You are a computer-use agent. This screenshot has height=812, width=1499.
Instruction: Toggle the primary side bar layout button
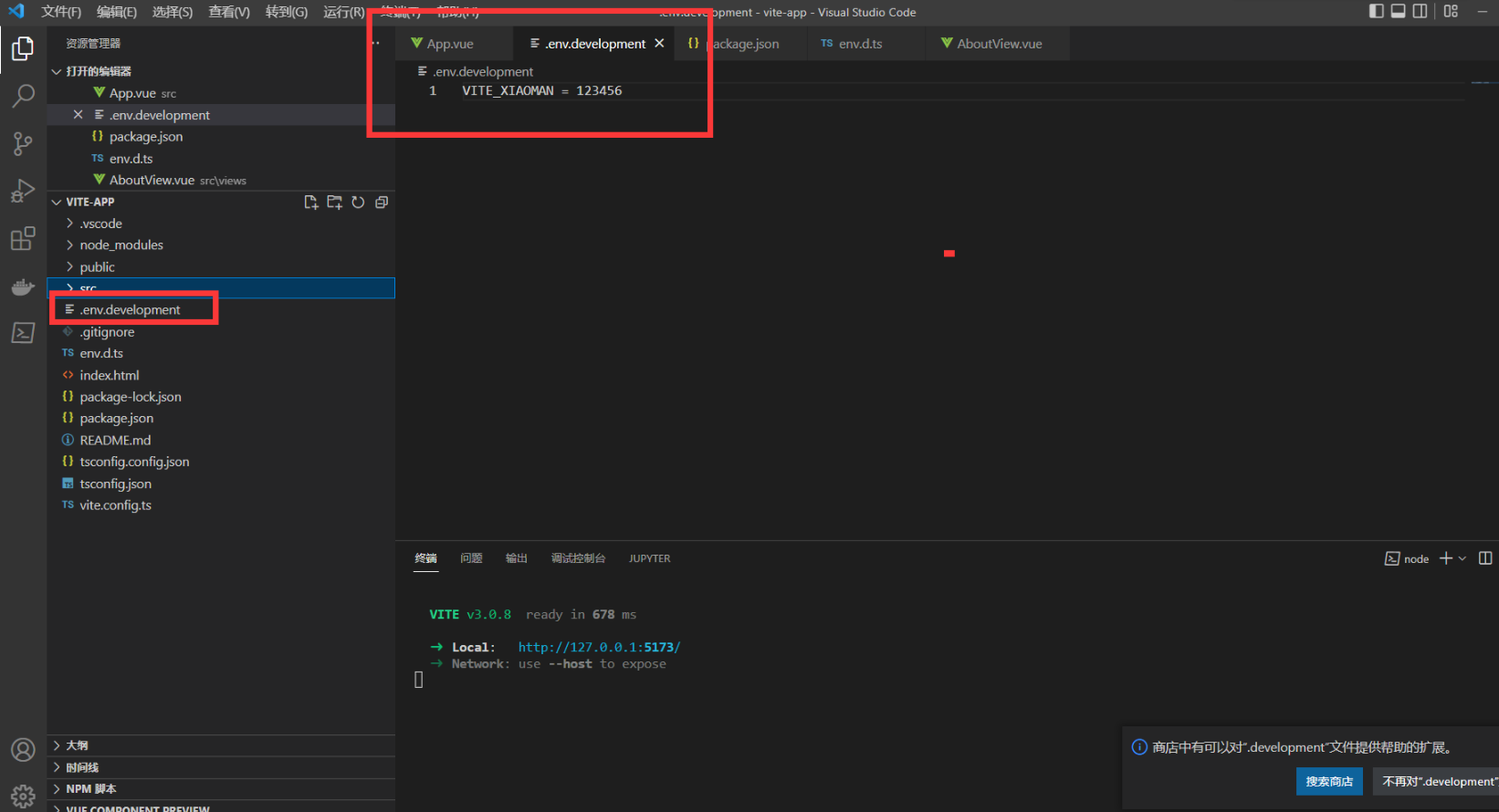click(x=1377, y=11)
